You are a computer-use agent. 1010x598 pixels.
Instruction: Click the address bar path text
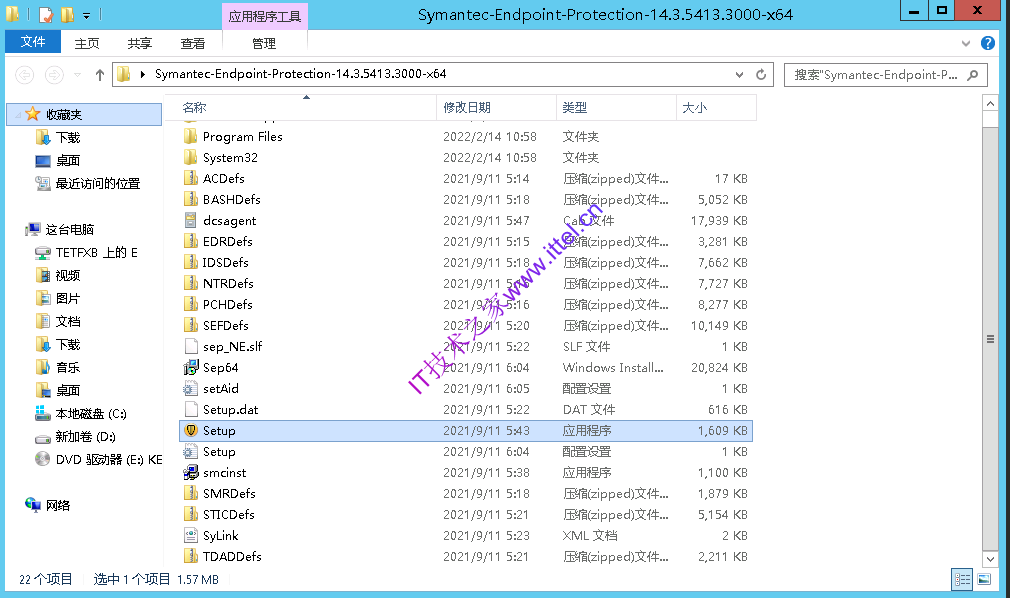(301, 74)
